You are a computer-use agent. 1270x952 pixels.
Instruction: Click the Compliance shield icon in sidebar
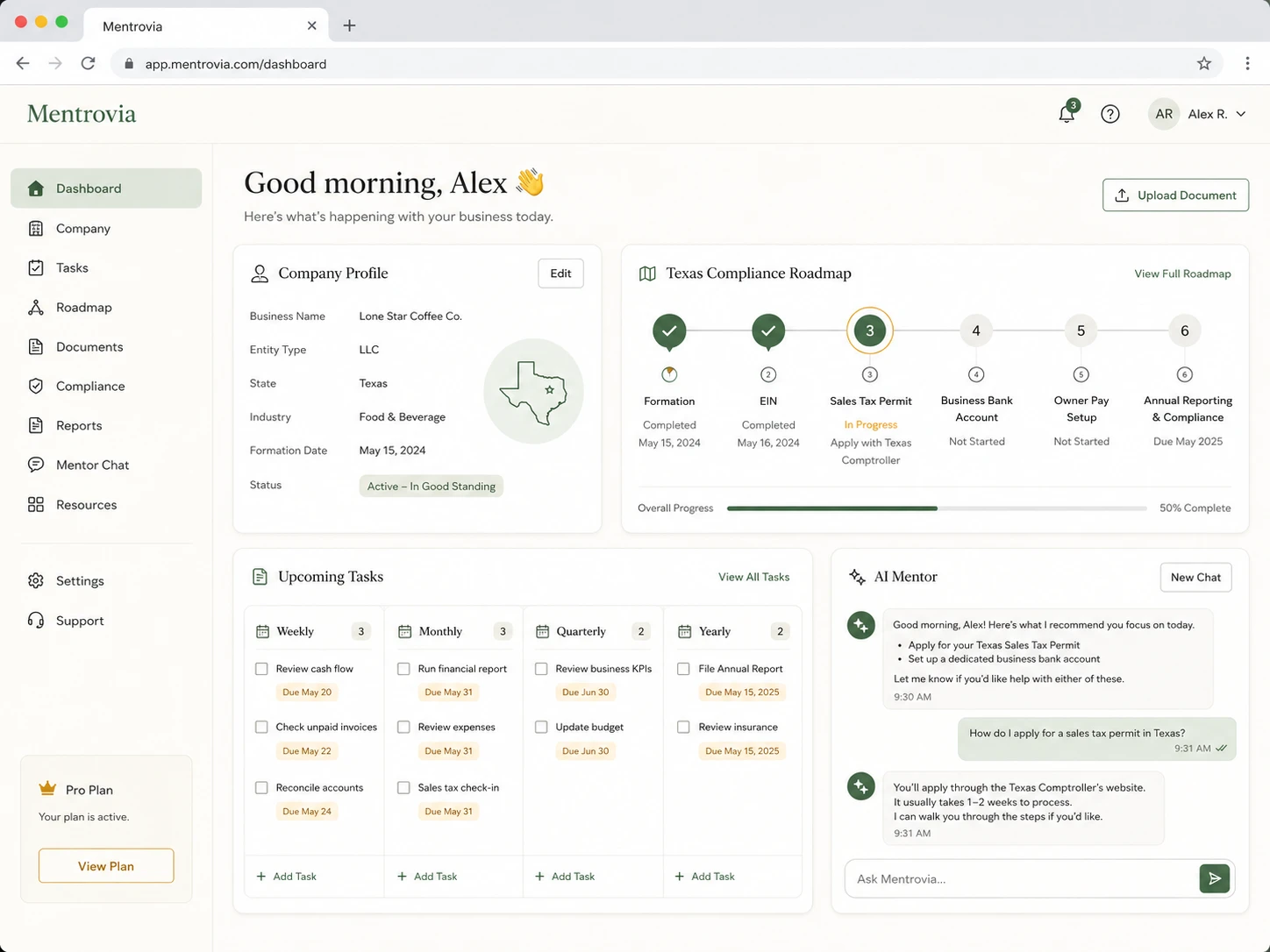click(36, 387)
